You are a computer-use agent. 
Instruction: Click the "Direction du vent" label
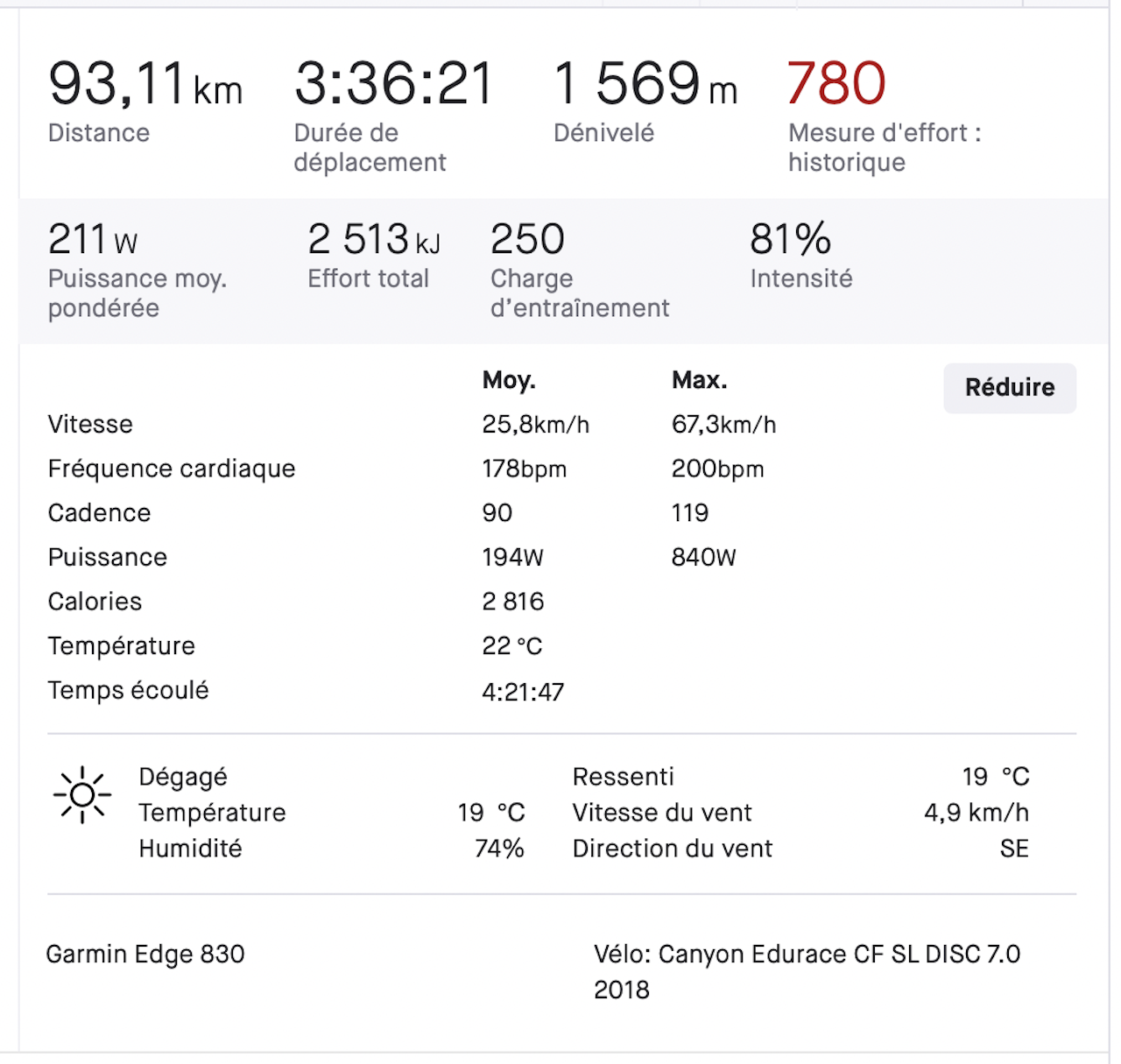pyautogui.click(x=672, y=849)
